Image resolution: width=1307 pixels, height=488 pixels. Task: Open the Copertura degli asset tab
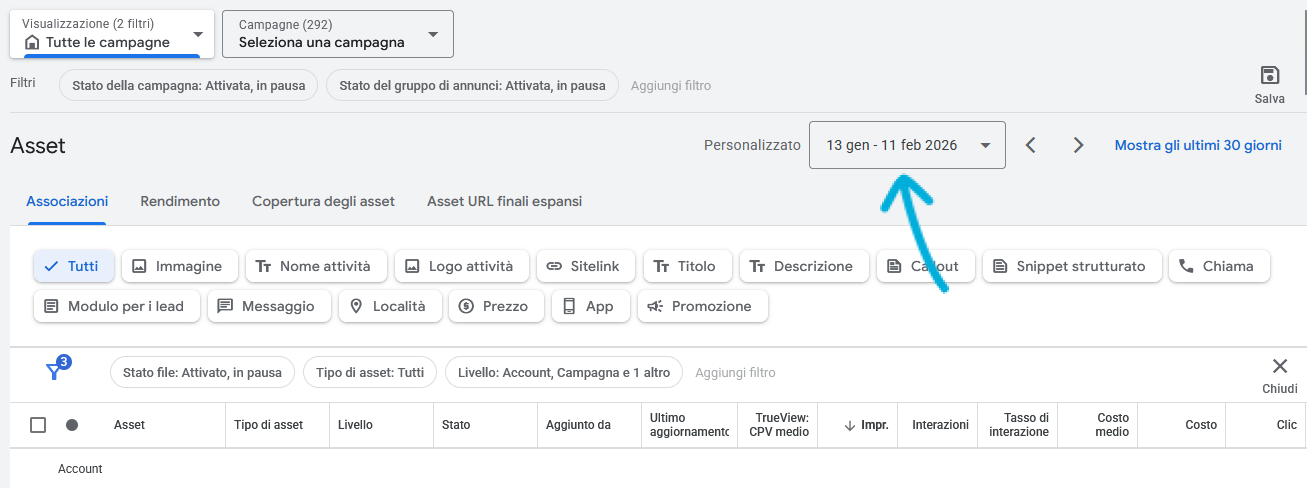click(323, 201)
